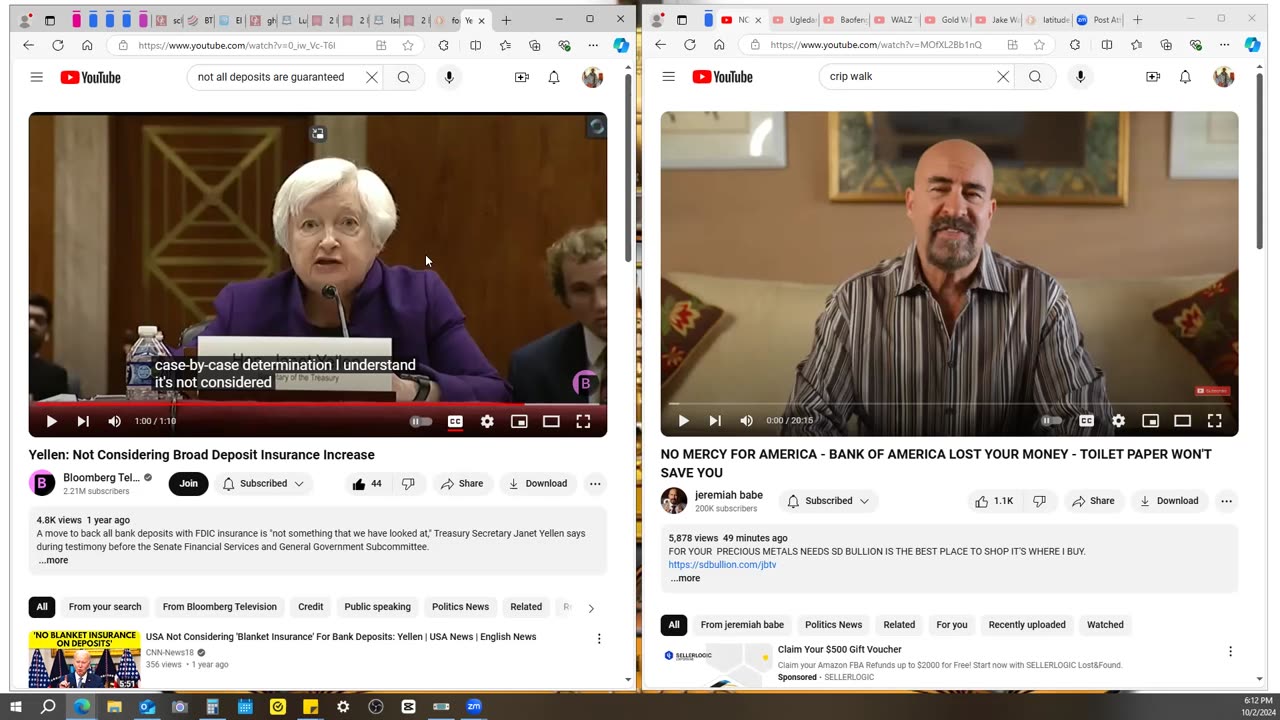The image size is (1280, 720).
Task: Open options for CNN-News18 video suggestion
Action: [x=599, y=639]
